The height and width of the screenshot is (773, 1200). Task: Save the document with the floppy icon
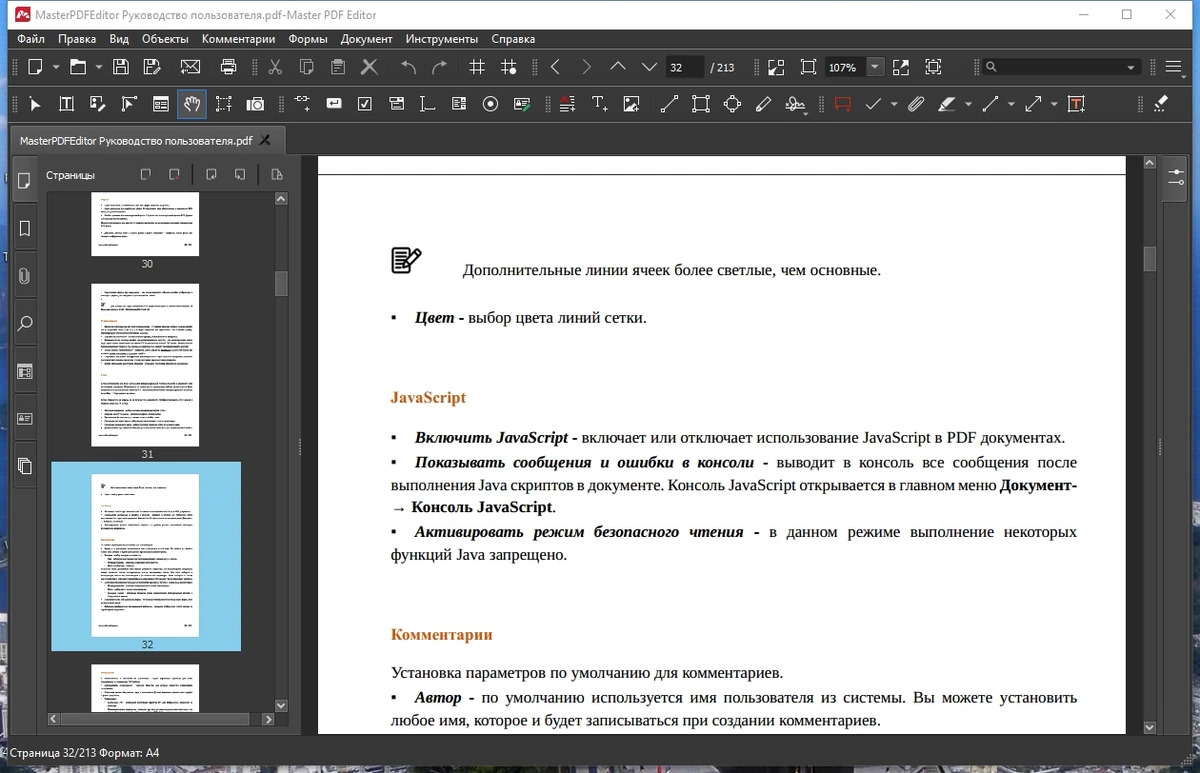pos(121,67)
